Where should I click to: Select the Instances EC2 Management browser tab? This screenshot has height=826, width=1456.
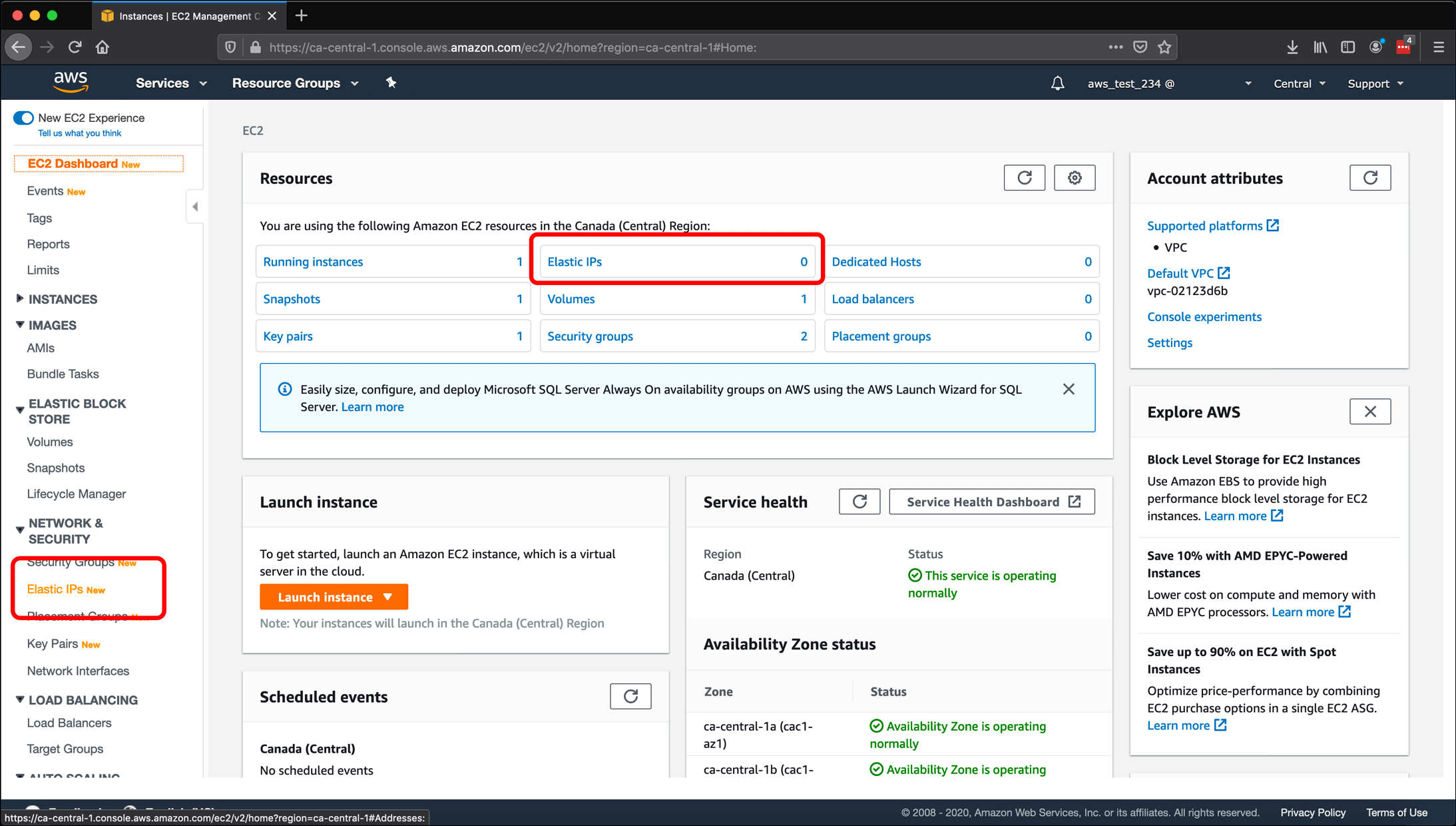190,16
